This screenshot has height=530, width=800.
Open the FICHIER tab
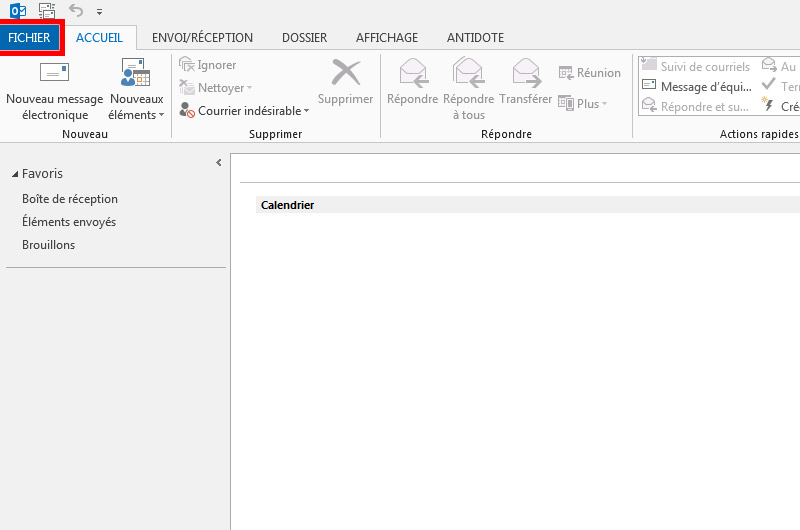(x=29, y=38)
